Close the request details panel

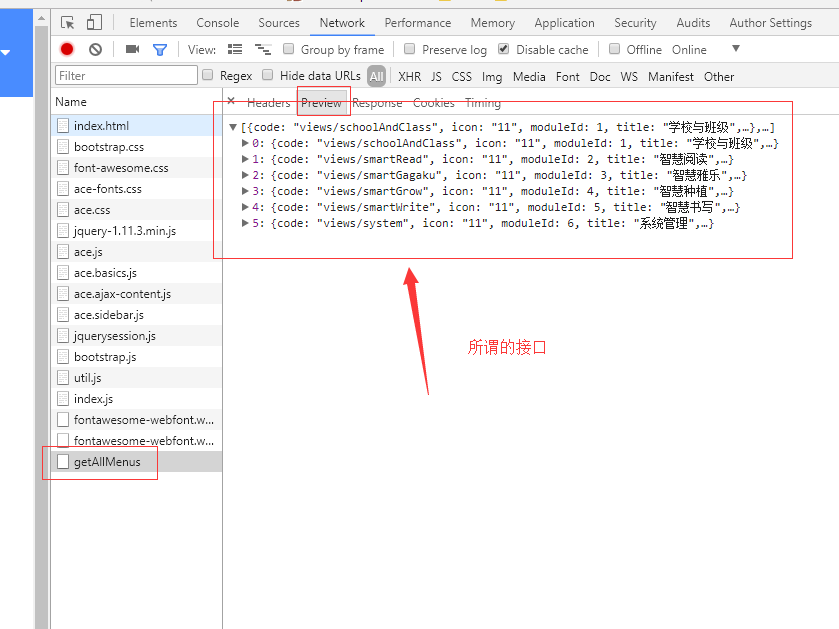click(231, 101)
